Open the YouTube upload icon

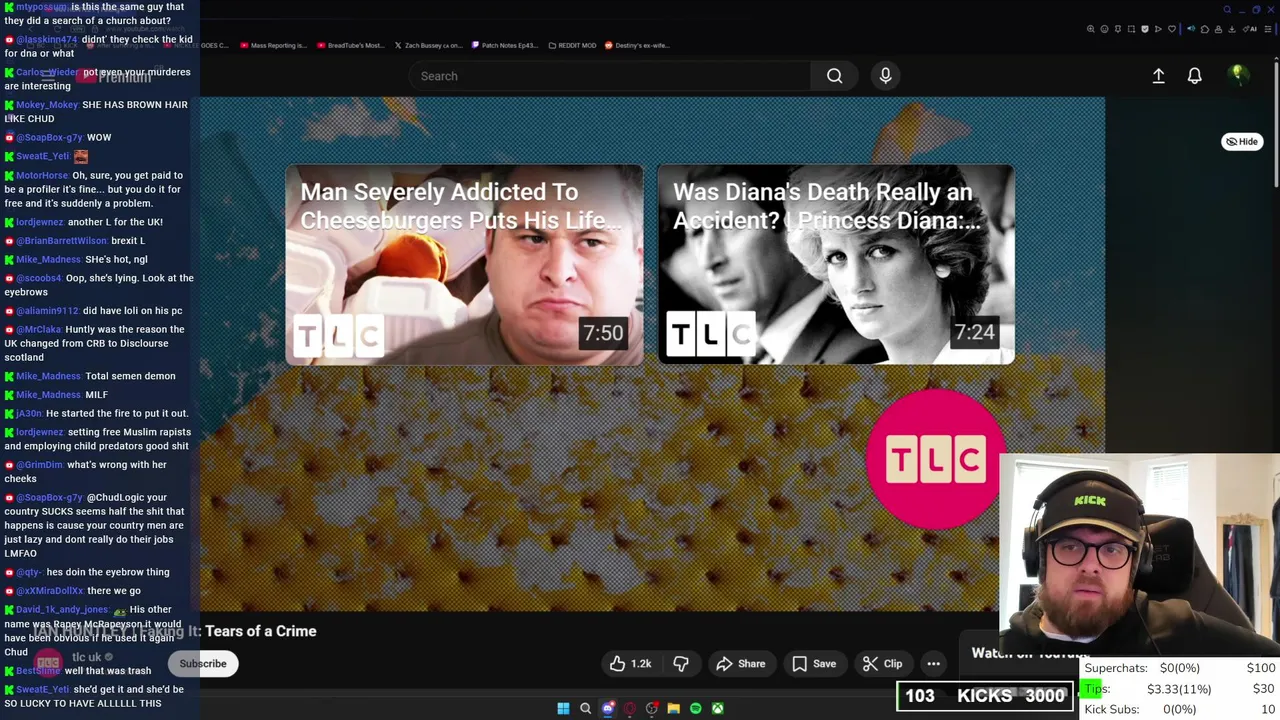(1158, 76)
